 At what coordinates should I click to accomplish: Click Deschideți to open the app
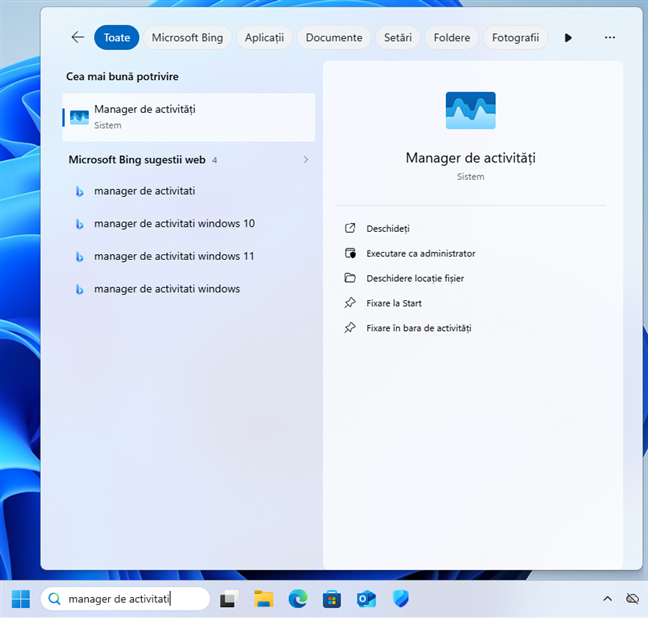(388, 229)
